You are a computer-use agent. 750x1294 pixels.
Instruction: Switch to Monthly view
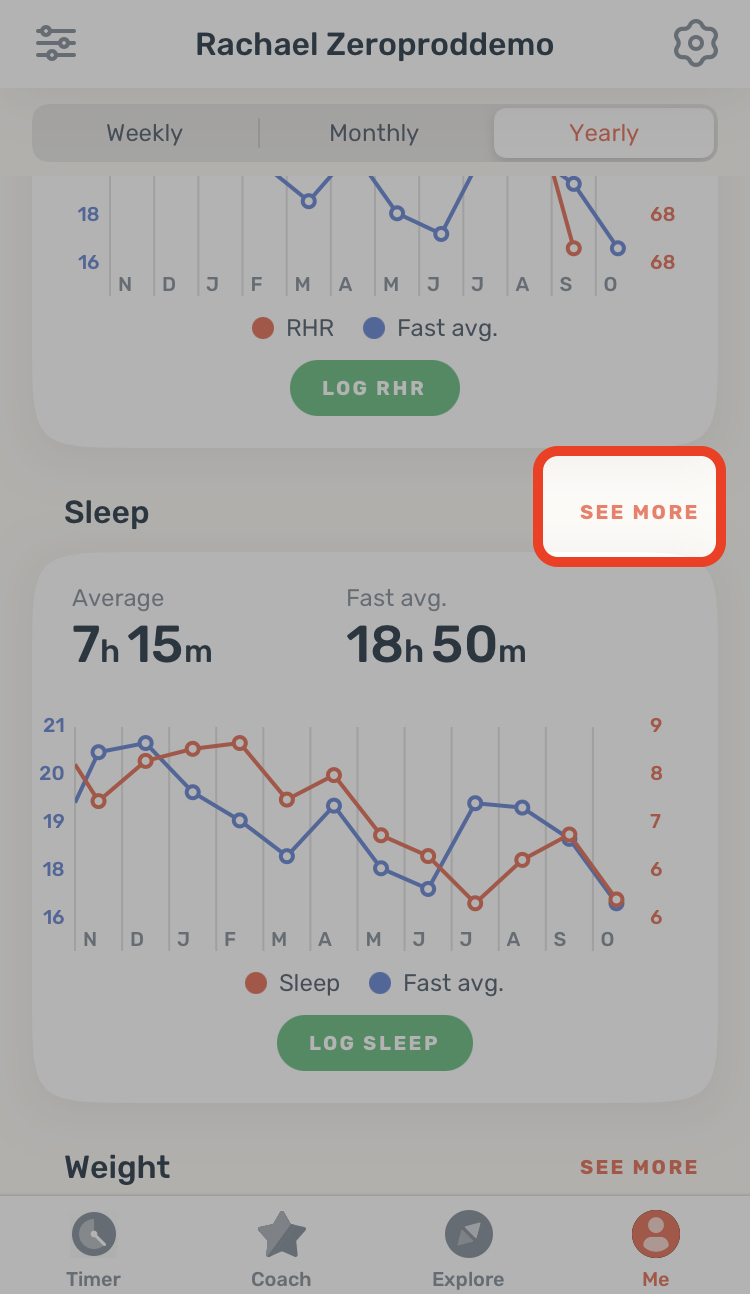pyautogui.click(x=374, y=133)
